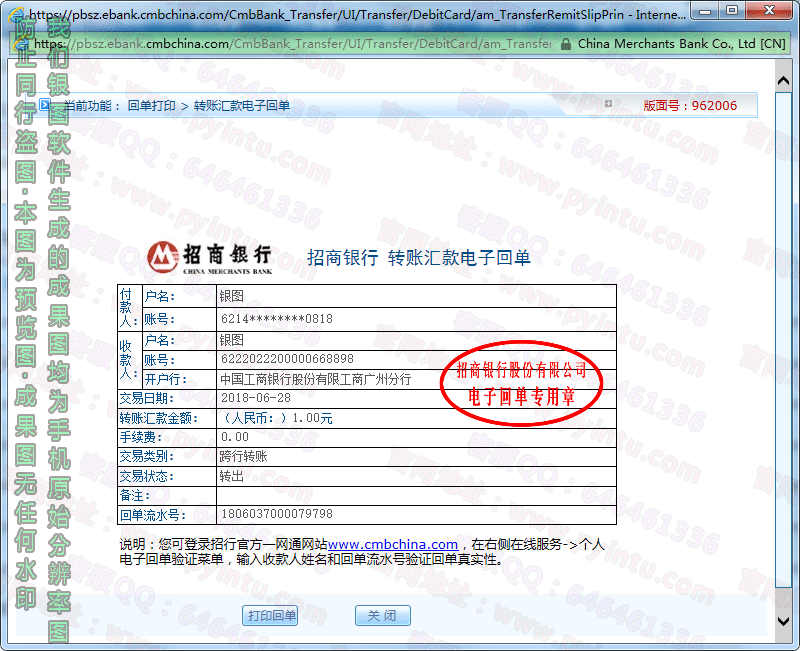The height and width of the screenshot is (651, 800).
Task: Click the Internet Explorer icon in title bar
Action: coord(17,14)
